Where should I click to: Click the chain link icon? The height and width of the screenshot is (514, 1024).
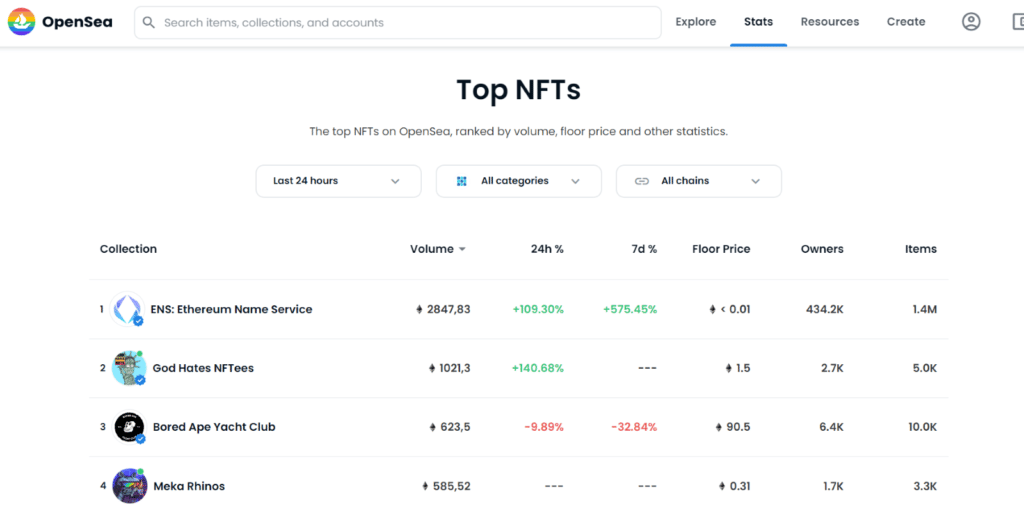tap(642, 181)
